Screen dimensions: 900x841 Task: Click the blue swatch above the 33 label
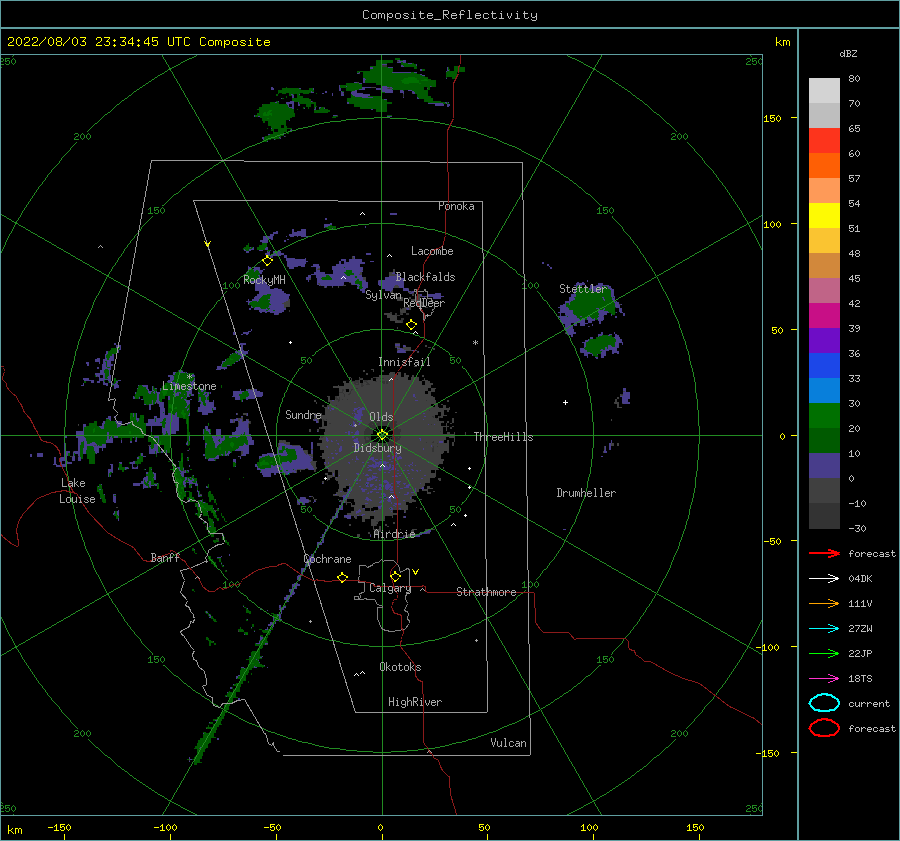coord(824,366)
